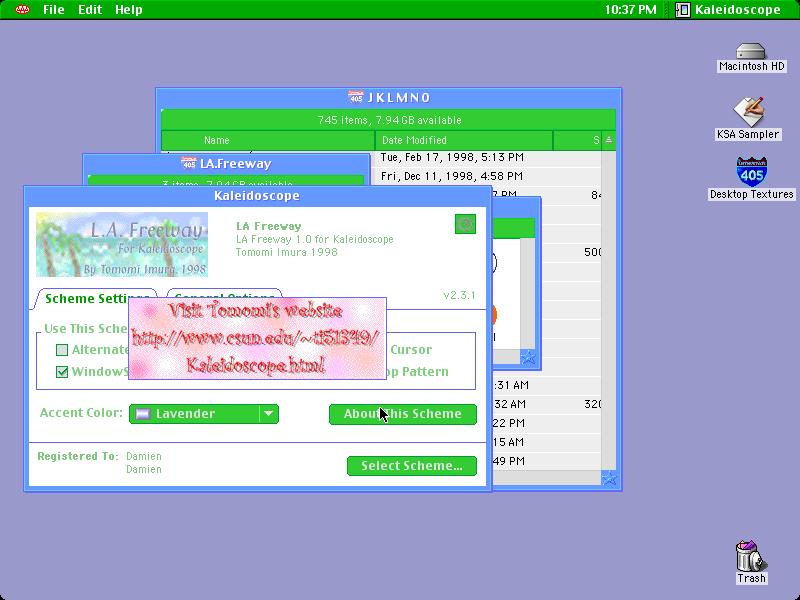Click the Select Scheme... button
This screenshot has height=600, width=800.
point(412,466)
